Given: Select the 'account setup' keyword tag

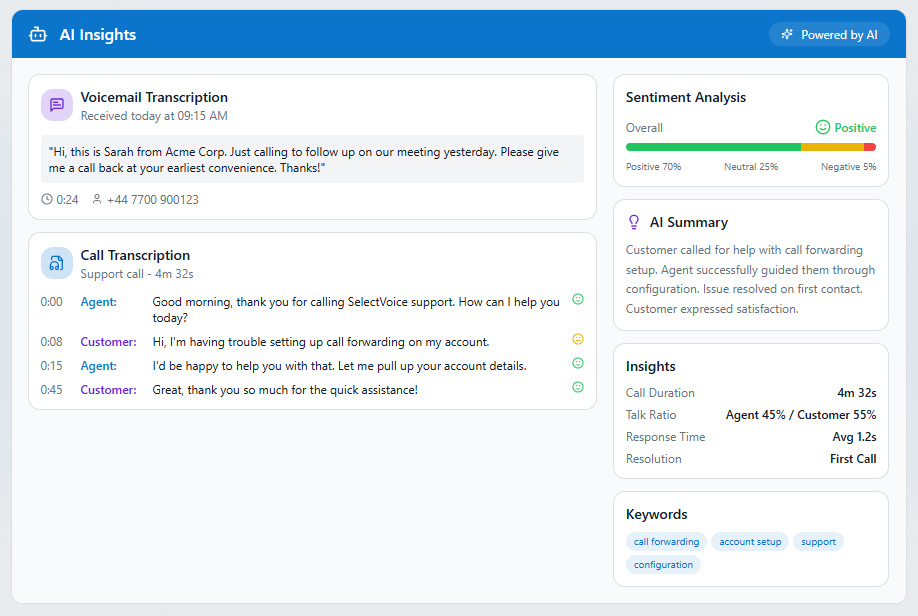Looking at the screenshot, I should 750,542.
